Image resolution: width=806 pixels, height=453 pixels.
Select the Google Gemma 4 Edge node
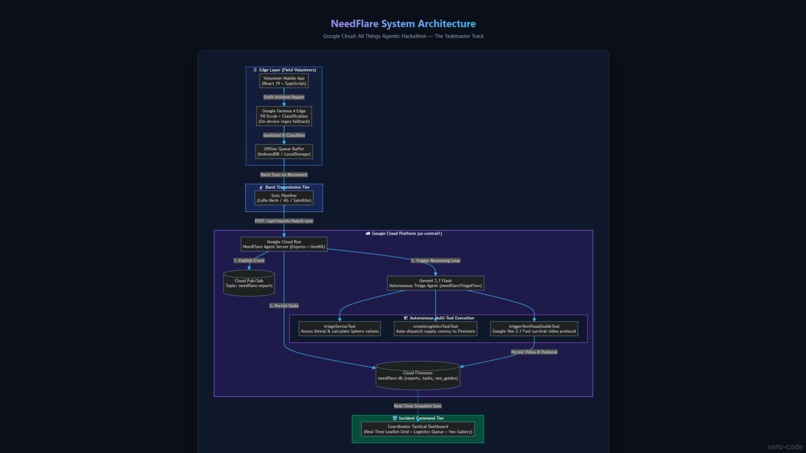pyautogui.click(x=284, y=116)
